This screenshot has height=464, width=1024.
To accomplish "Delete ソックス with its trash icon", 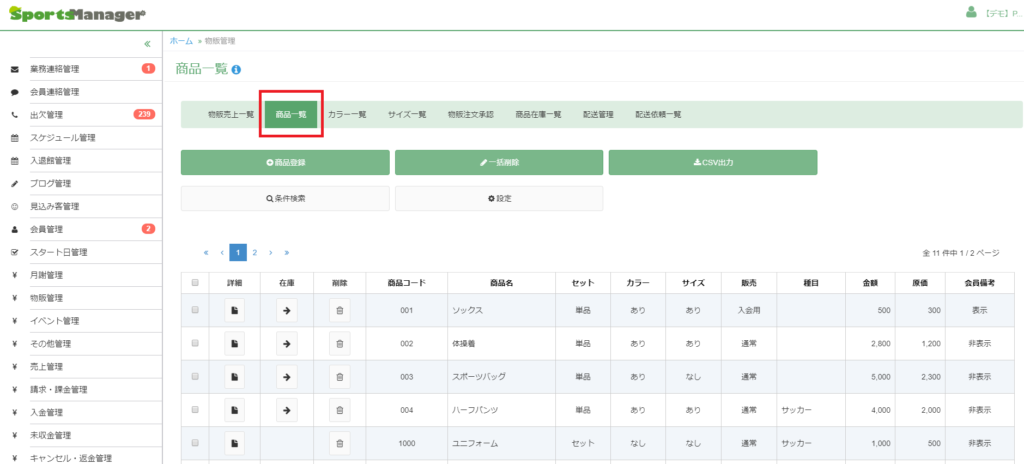I will coord(340,310).
